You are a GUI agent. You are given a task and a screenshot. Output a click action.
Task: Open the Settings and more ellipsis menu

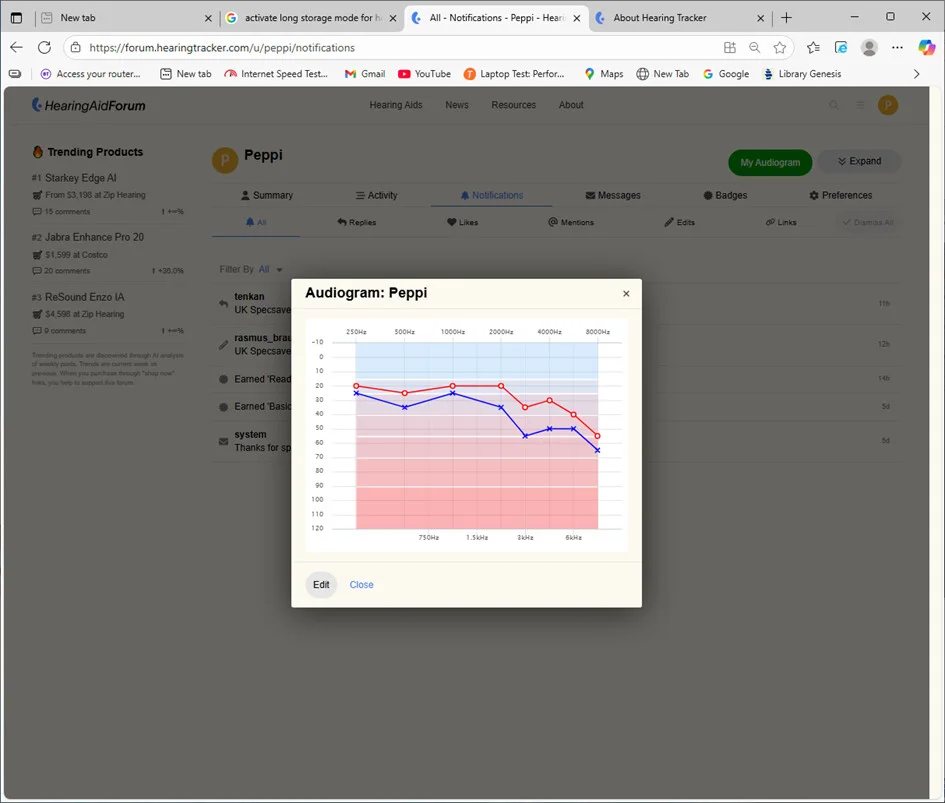click(897, 48)
